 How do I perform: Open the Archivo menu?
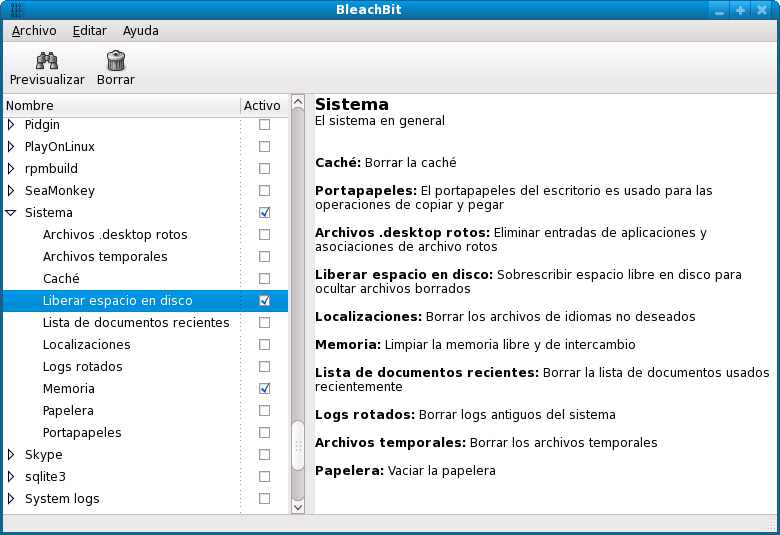(x=34, y=31)
